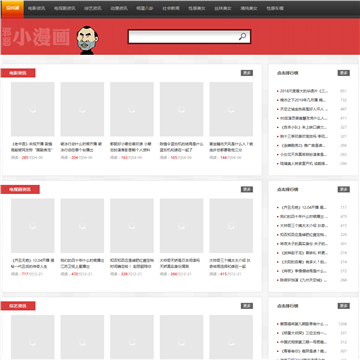Open 明星八卦 in top navigation bar
The image size is (360, 360).
pos(145,8)
